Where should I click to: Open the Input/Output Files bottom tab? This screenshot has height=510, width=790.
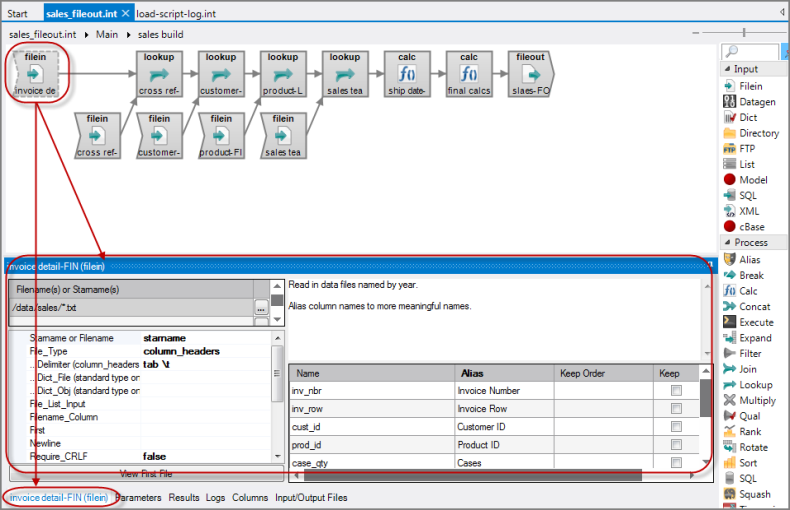point(311,497)
